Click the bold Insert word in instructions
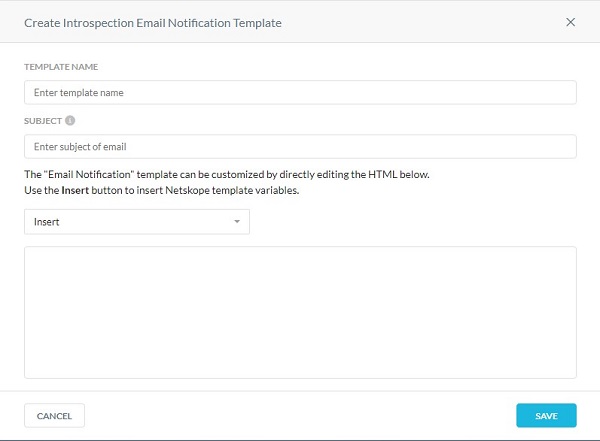This screenshot has width=600, height=441. [75, 190]
